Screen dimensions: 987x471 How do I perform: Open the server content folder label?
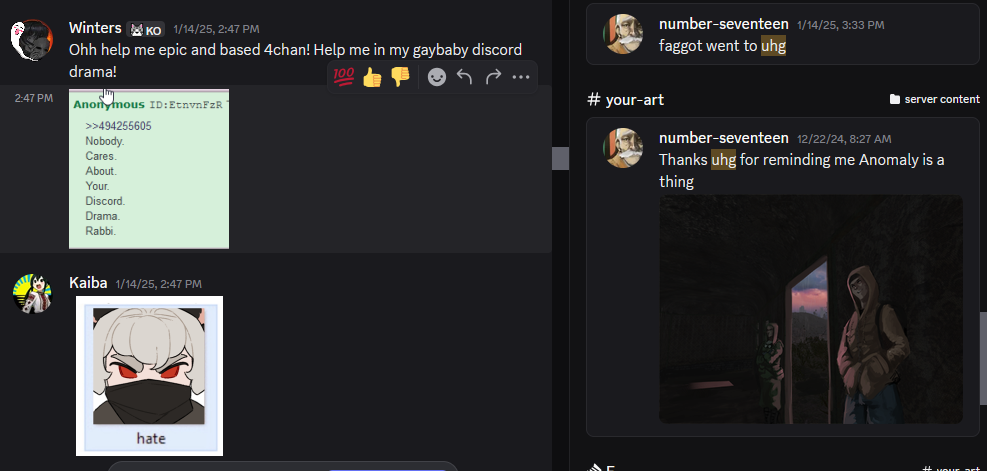click(935, 99)
